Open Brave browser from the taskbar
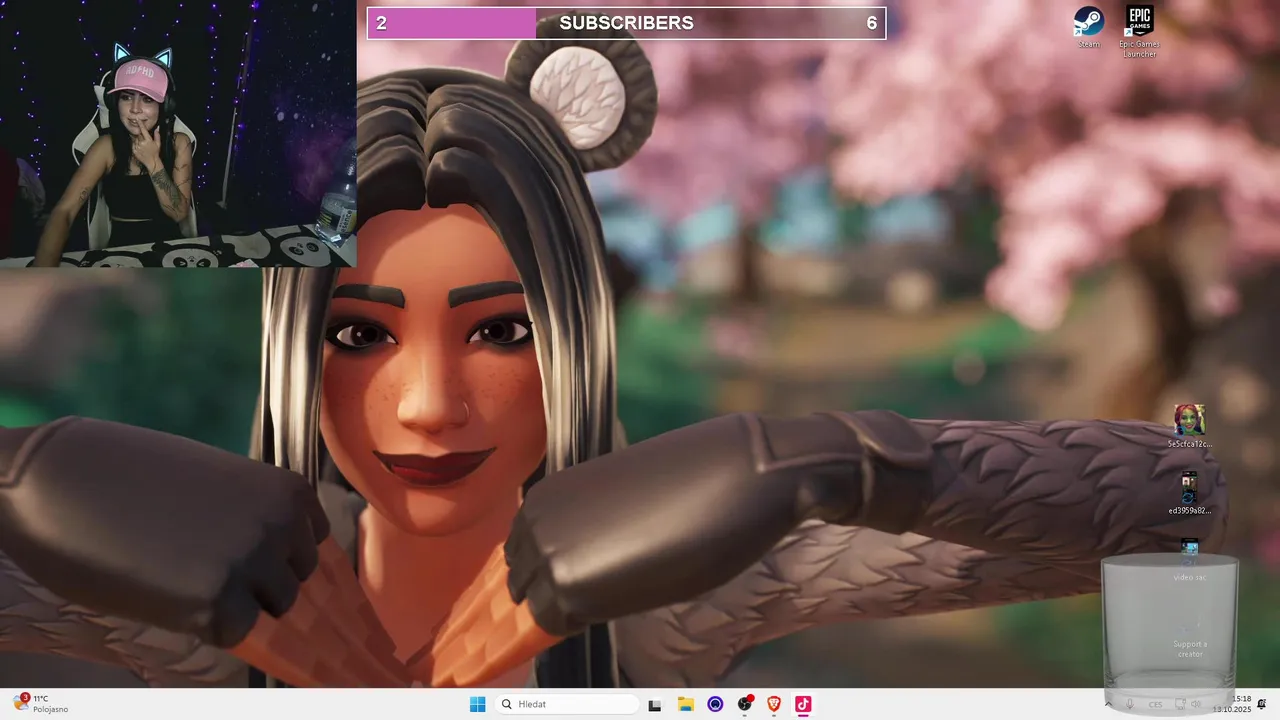 [774, 704]
